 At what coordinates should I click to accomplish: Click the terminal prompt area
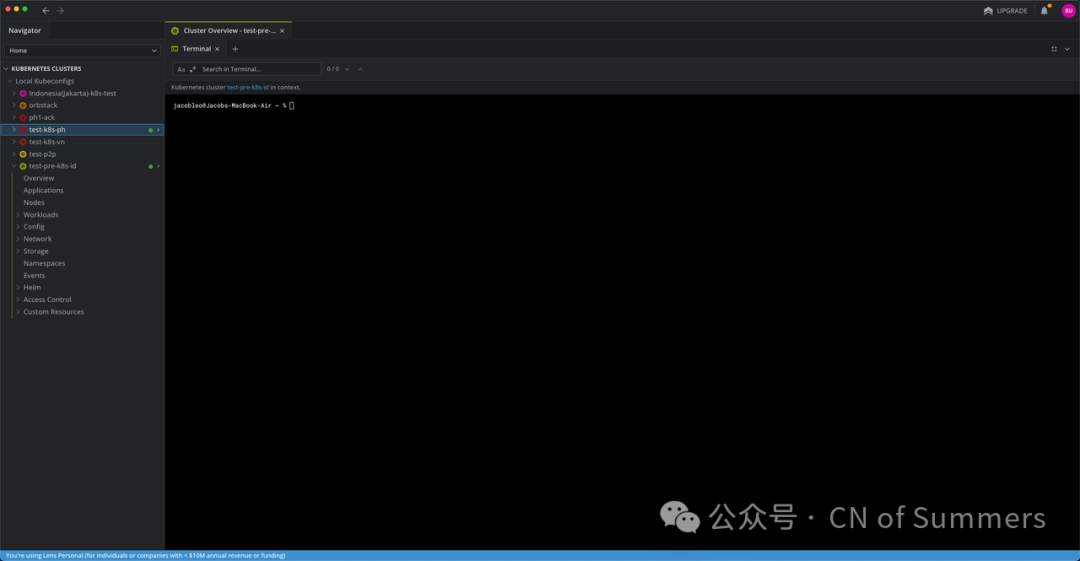click(233, 106)
